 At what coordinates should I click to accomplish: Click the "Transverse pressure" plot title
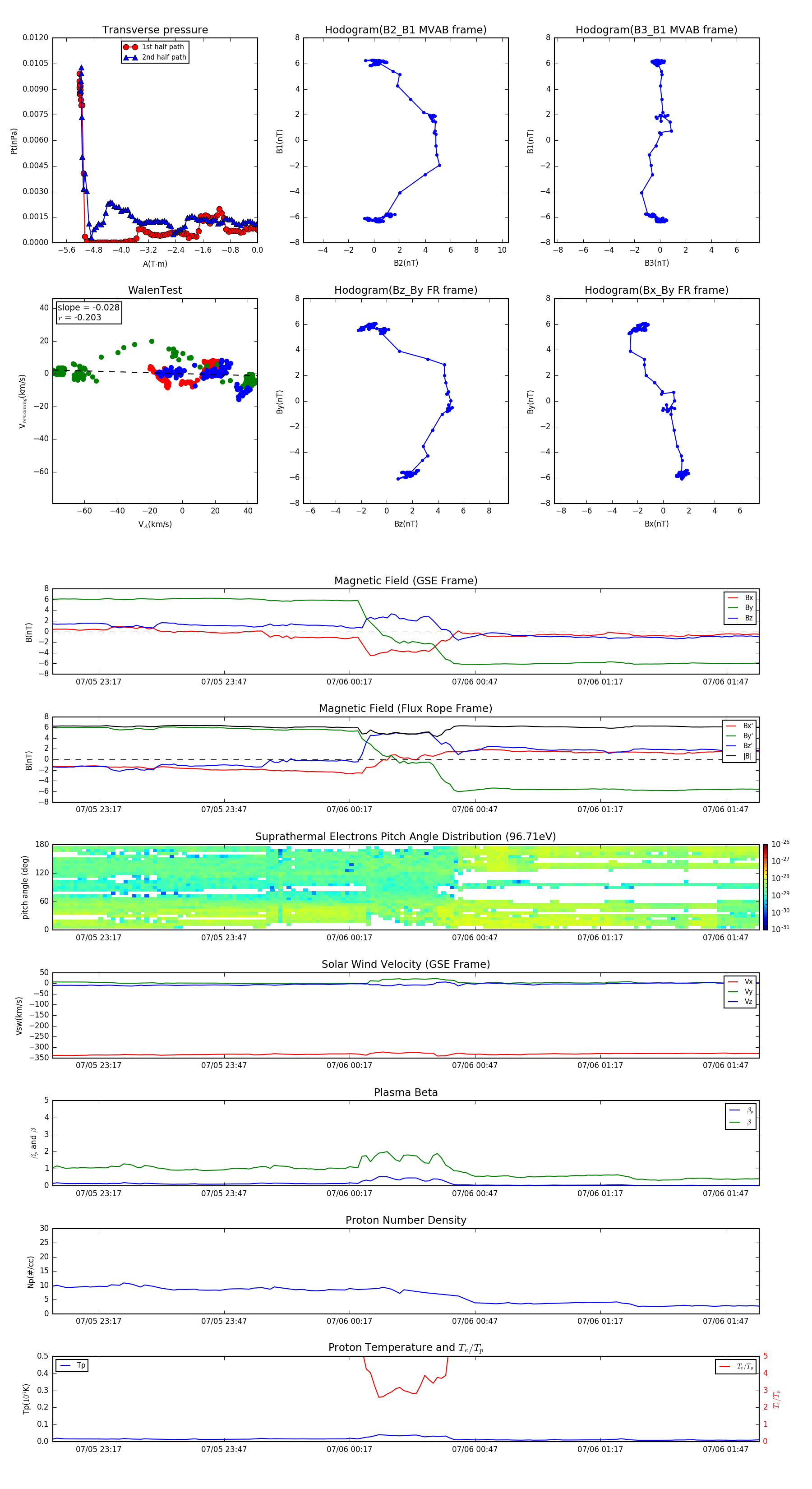point(155,30)
